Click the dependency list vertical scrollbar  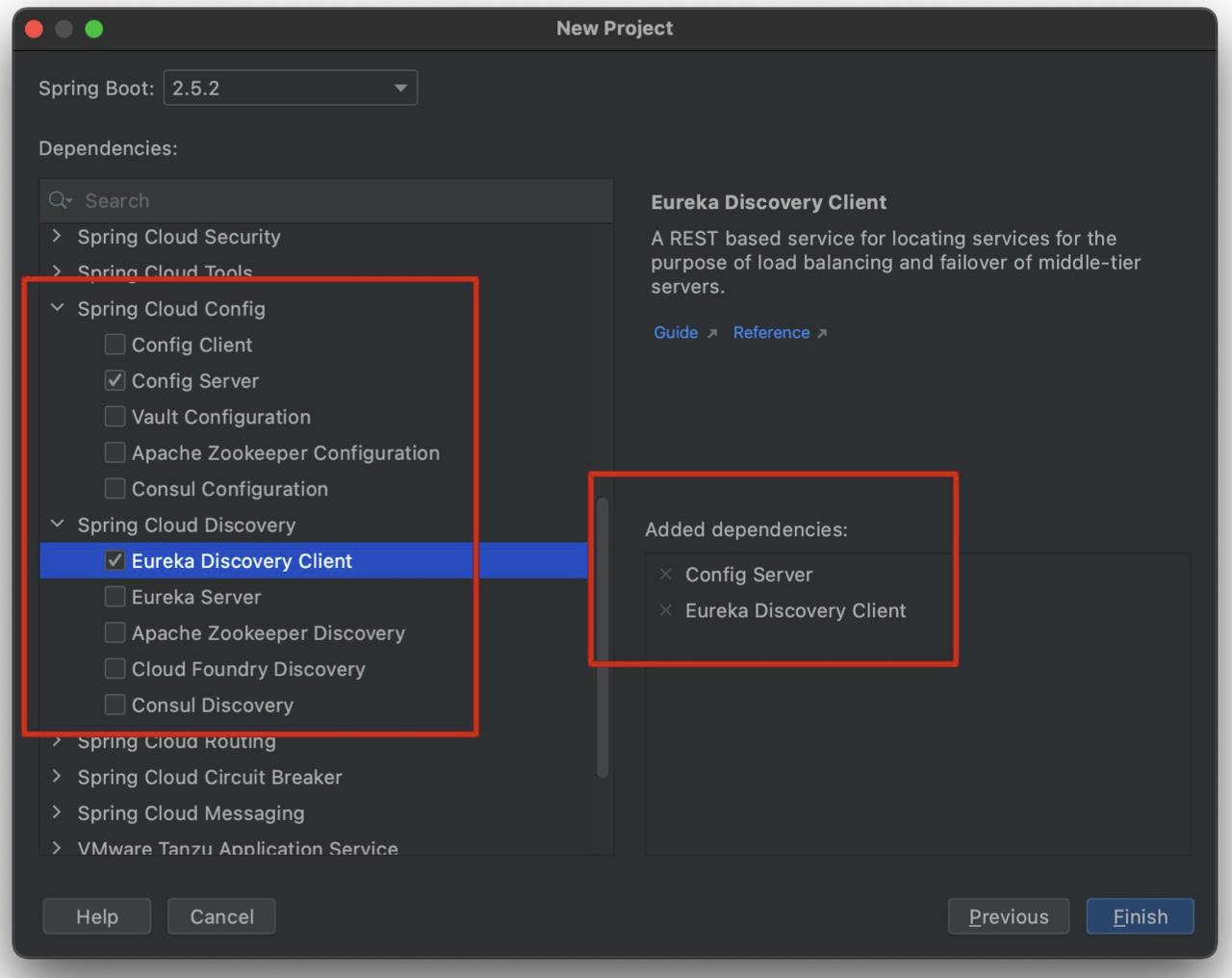click(x=603, y=637)
